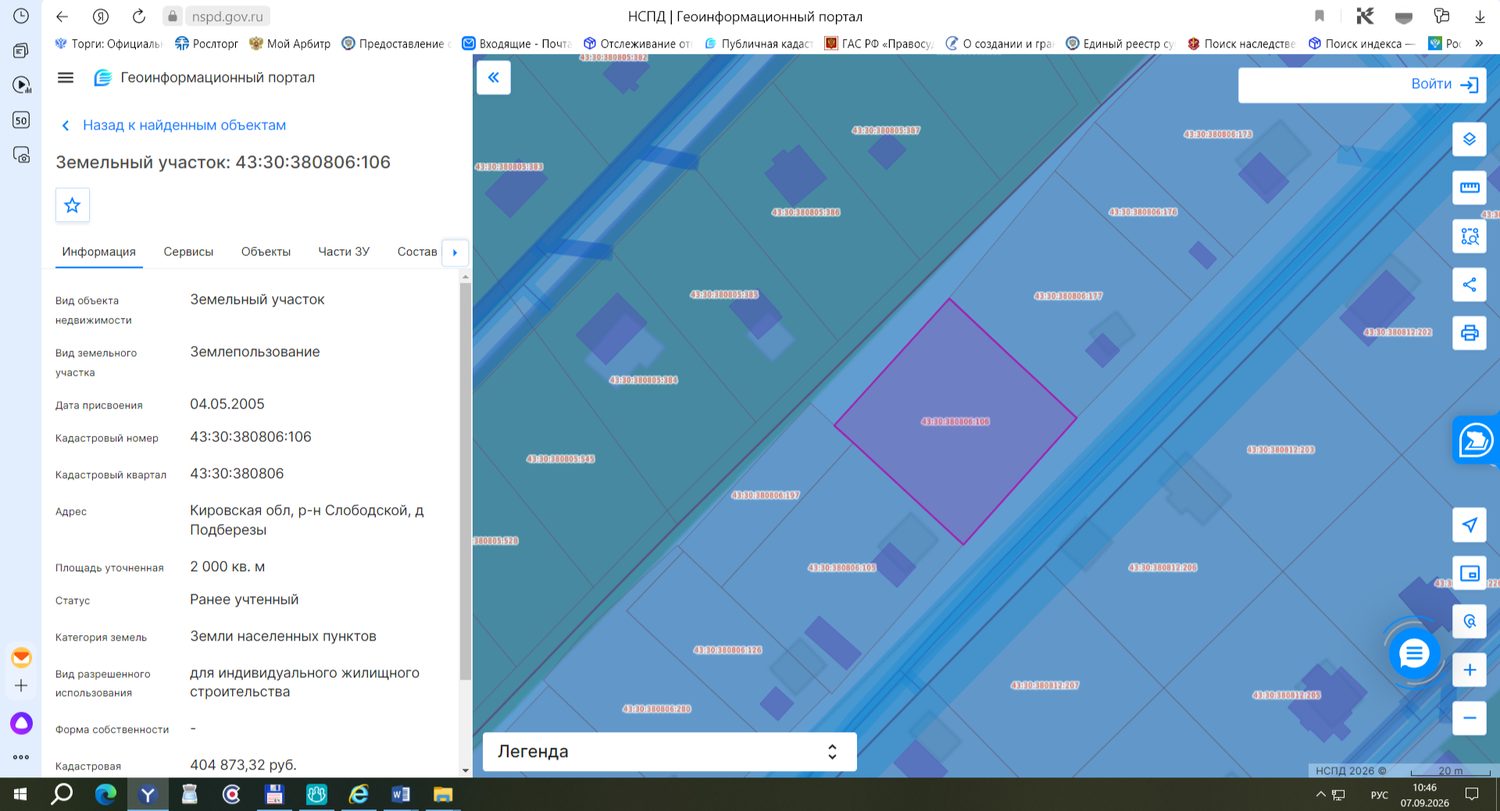The width and height of the screenshot is (1500, 811).
Task: Select the highlighted parcel 43:30:380806:106 on map
Action: [955, 422]
